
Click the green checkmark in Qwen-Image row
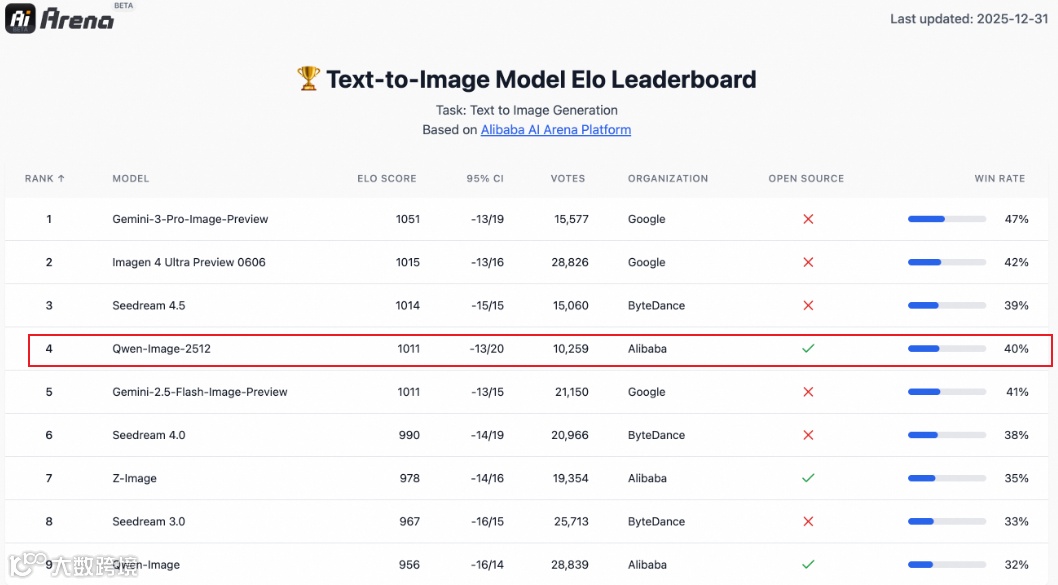point(808,564)
